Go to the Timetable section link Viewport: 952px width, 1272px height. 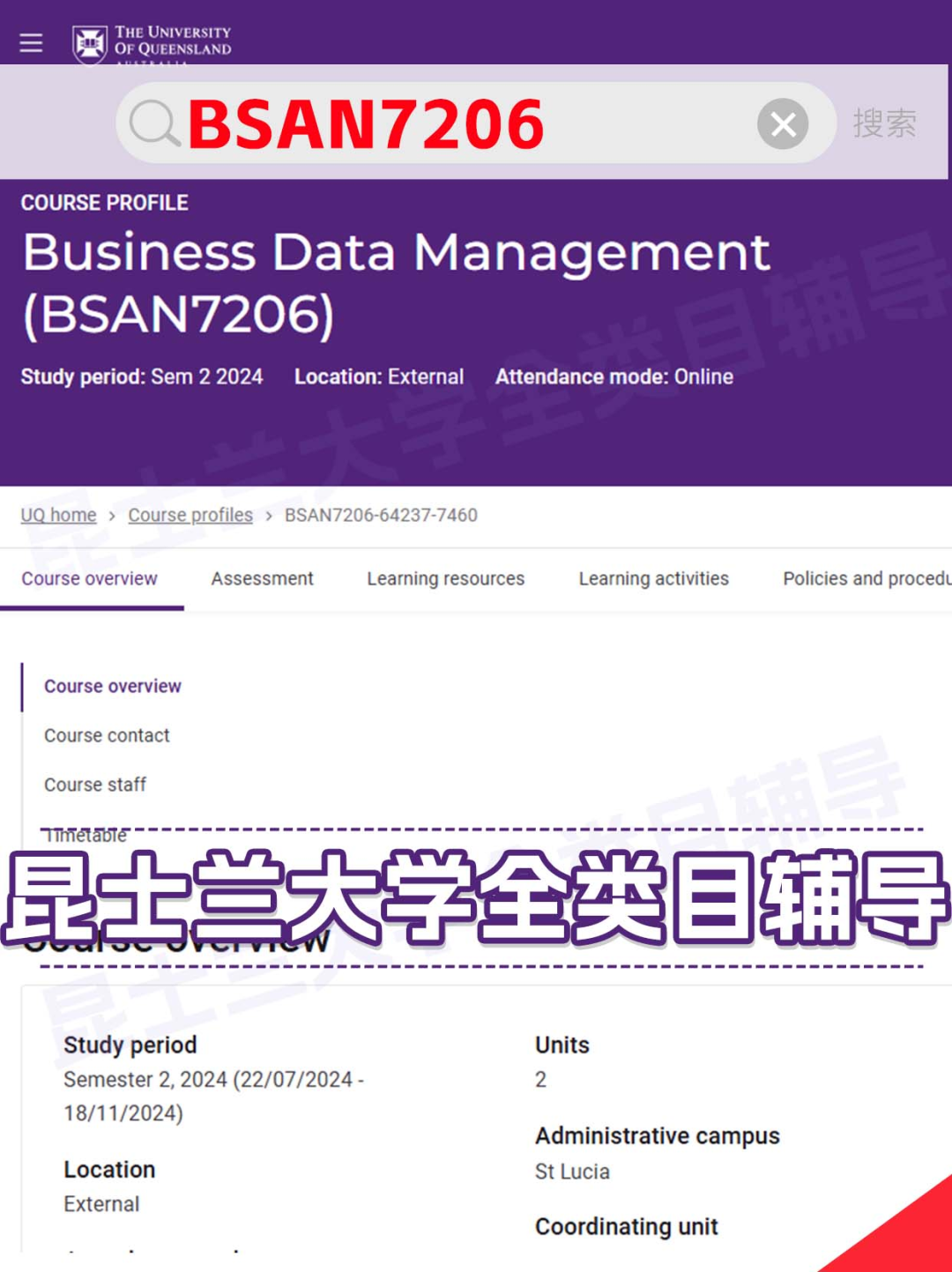(x=86, y=835)
